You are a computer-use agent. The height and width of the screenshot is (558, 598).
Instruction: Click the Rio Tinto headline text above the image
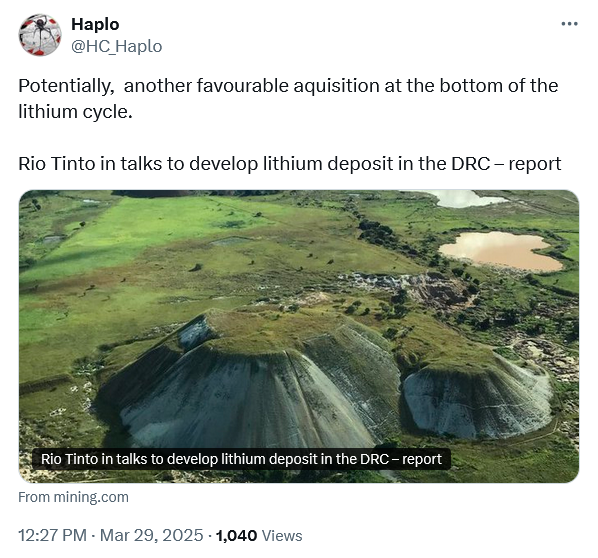[x=290, y=164]
